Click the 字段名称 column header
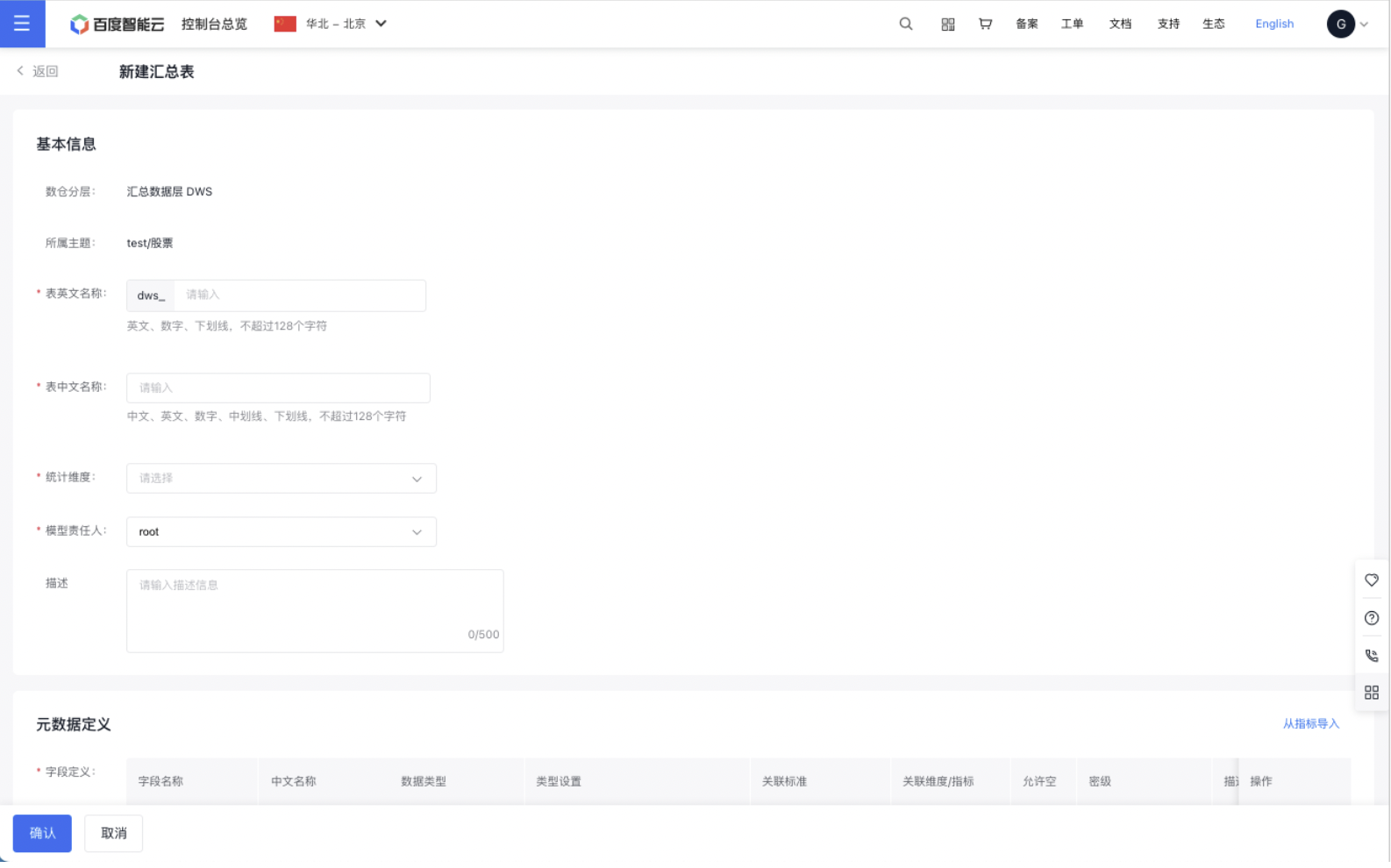The height and width of the screenshot is (868, 1391). pos(160,781)
